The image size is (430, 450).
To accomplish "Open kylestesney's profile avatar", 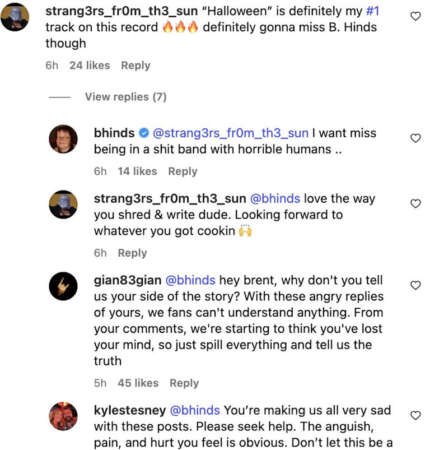I will point(63,416).
